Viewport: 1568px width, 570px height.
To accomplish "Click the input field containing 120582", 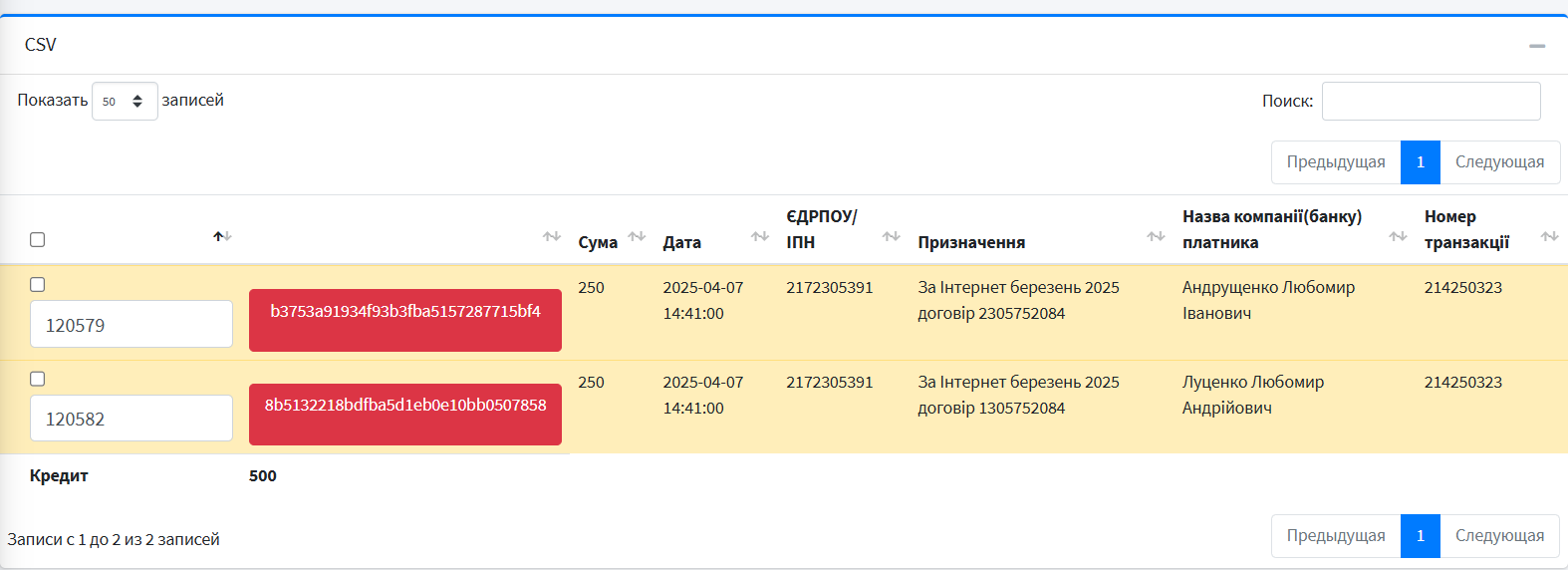I will (x=131, y=419).
